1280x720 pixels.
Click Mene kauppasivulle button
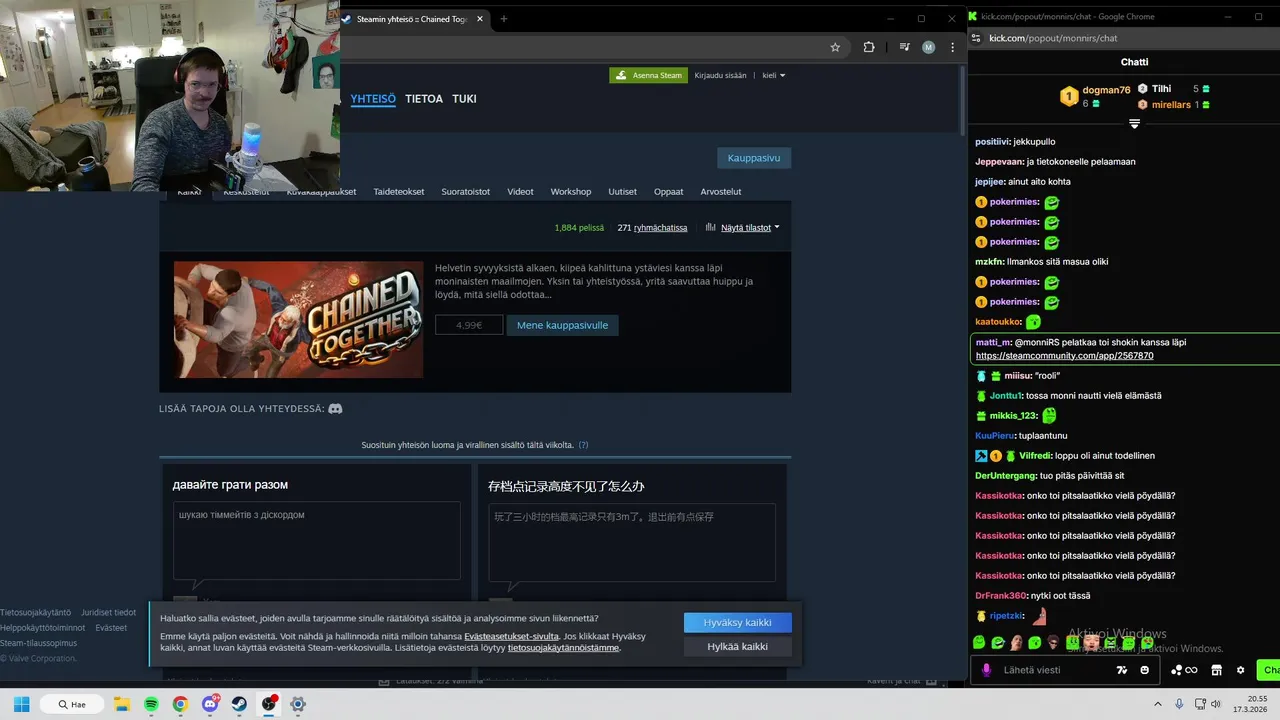click(563, 325)
